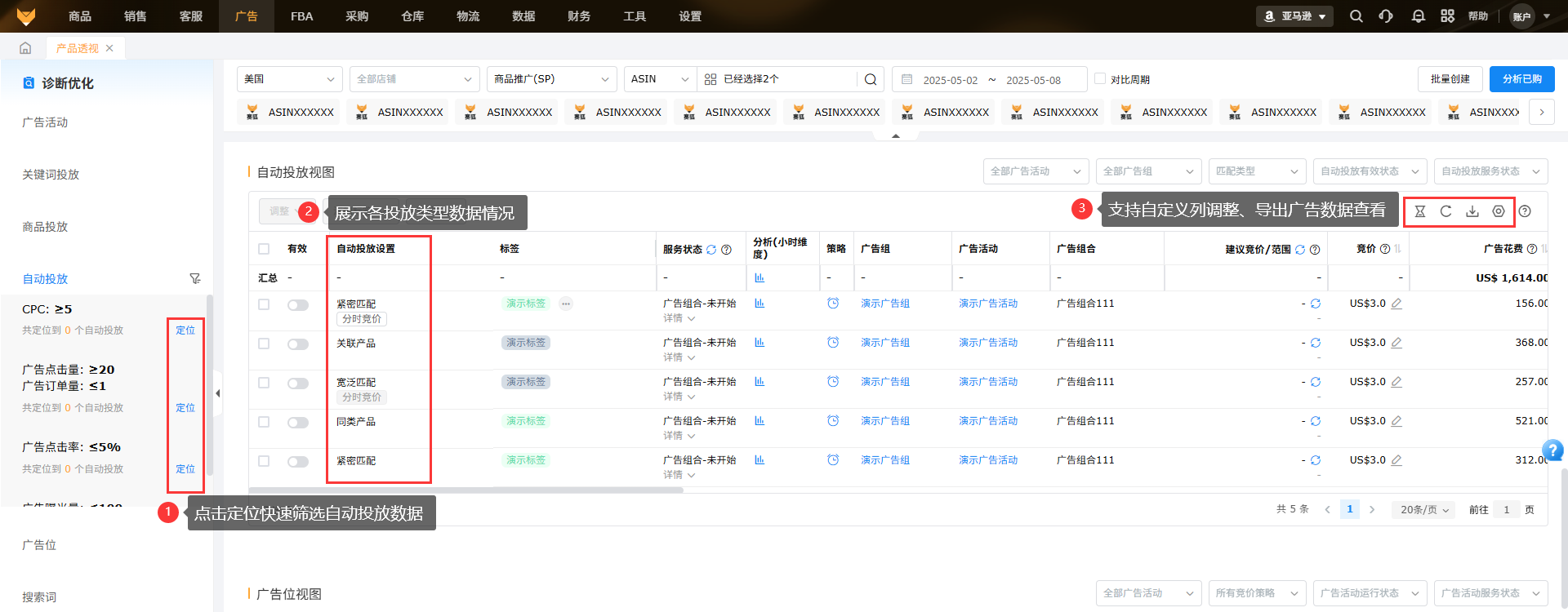Click the filter funnel icon beside 自动投放
This screenshot has height=612, width=1568.
tap(194, 279)
